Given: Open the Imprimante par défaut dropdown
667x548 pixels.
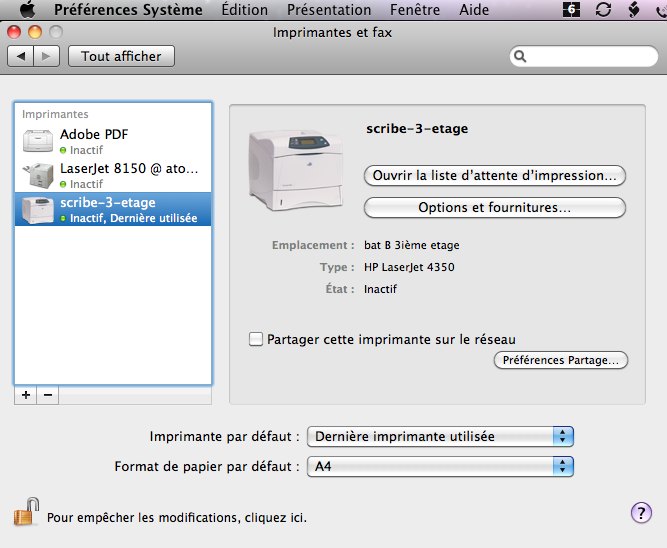Looking at the screenshot, I should click(x=440, y=436).
